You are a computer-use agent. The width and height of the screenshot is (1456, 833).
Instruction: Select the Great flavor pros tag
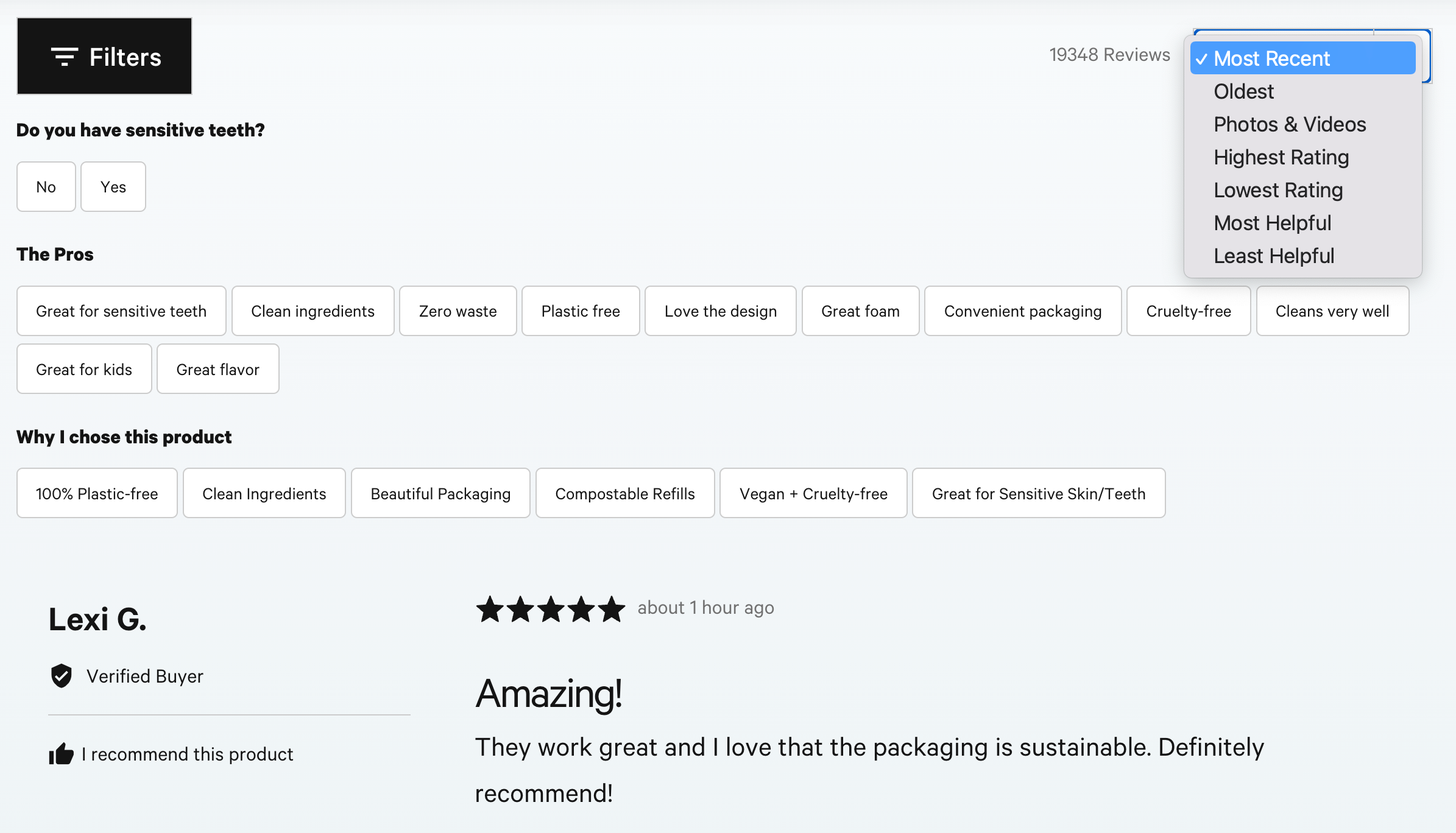coord(217,369)
